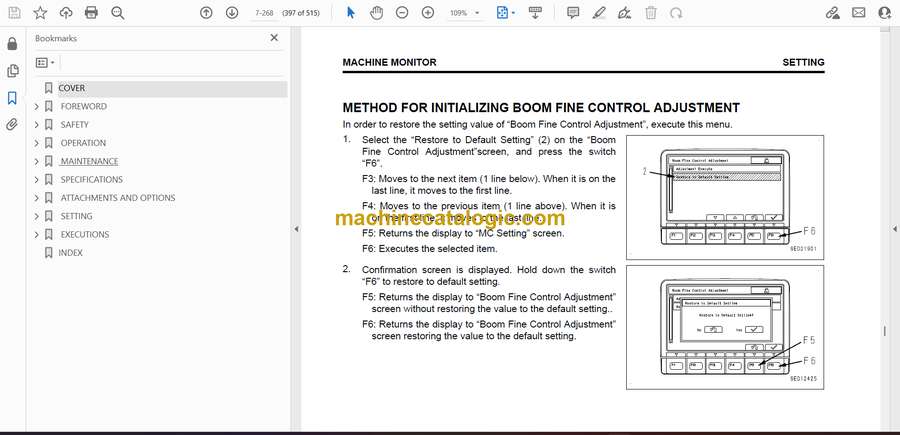Open the find text magnifier tool

pyautogui.click(x=118, y=13)
